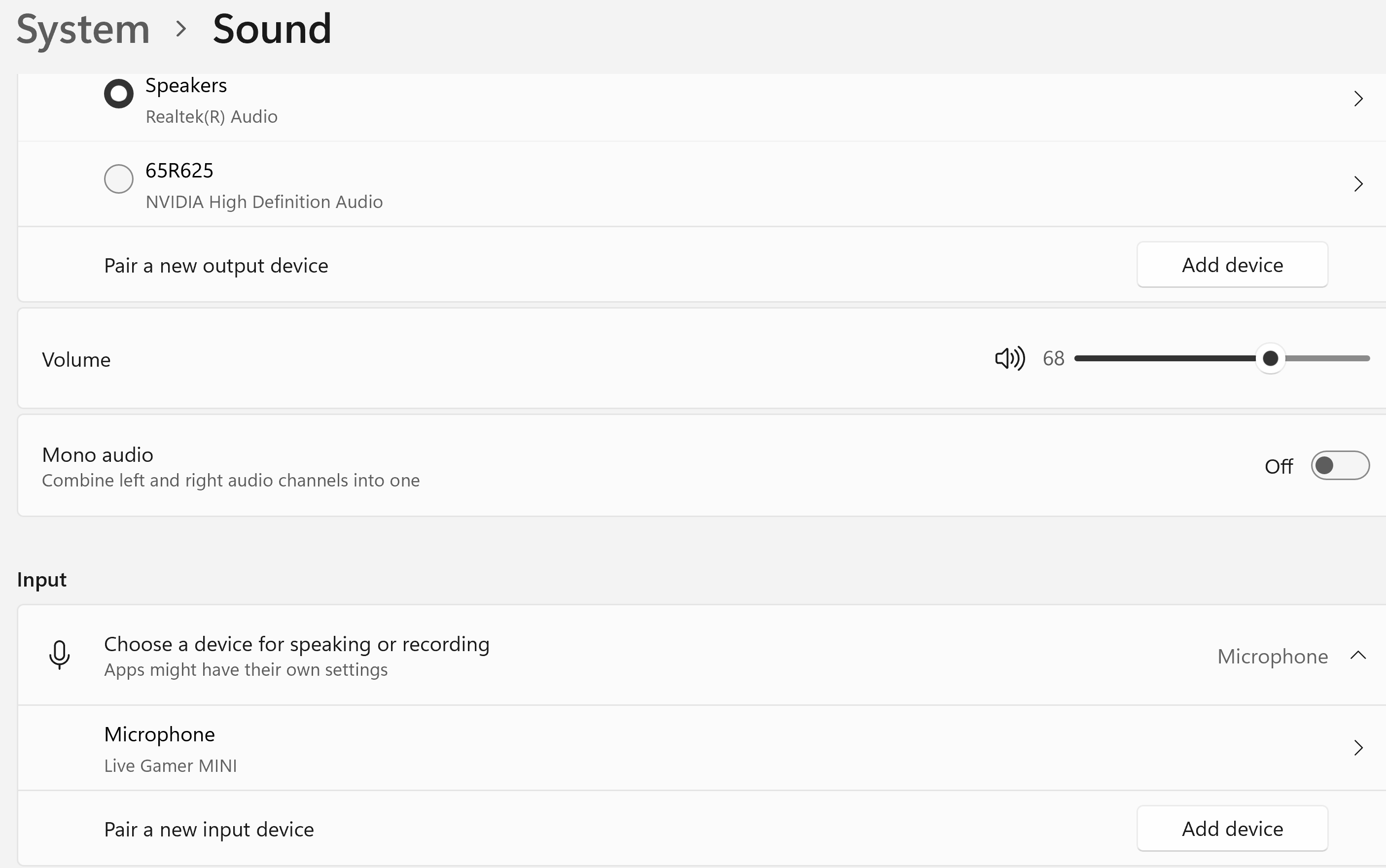Turn on Mono audio toggle
Screen dimensions: 1386x868
(x=1340, y=466)
